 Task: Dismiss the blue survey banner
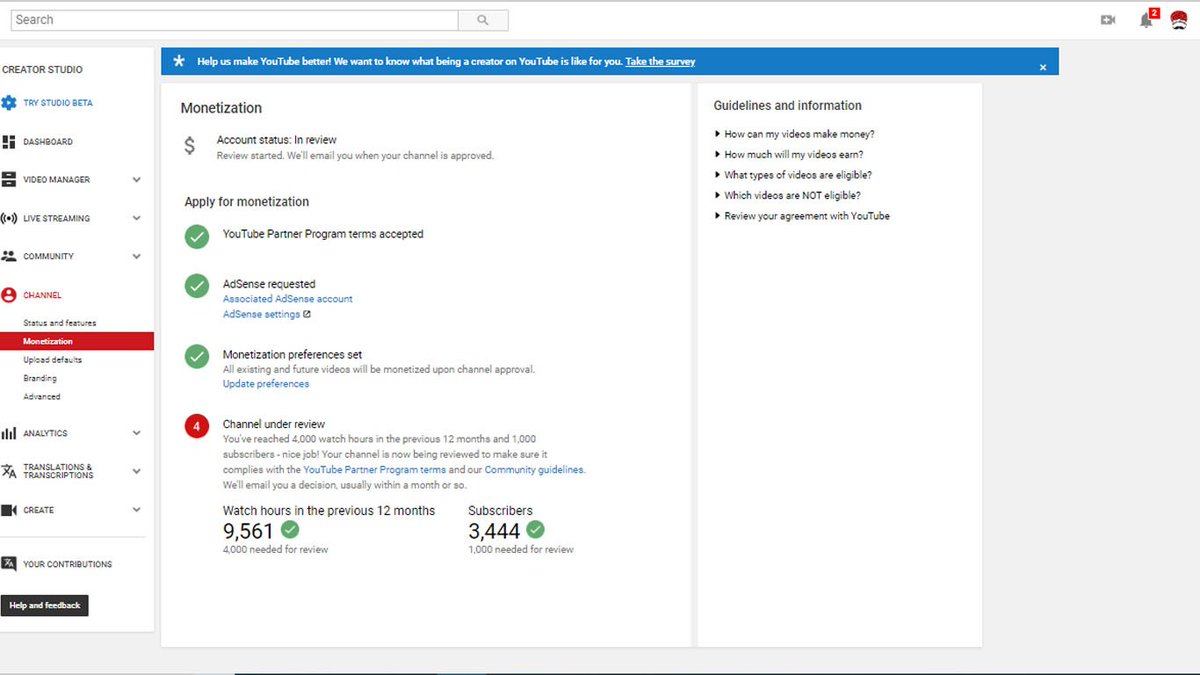pyautogui.click(x=1043, y=67)
